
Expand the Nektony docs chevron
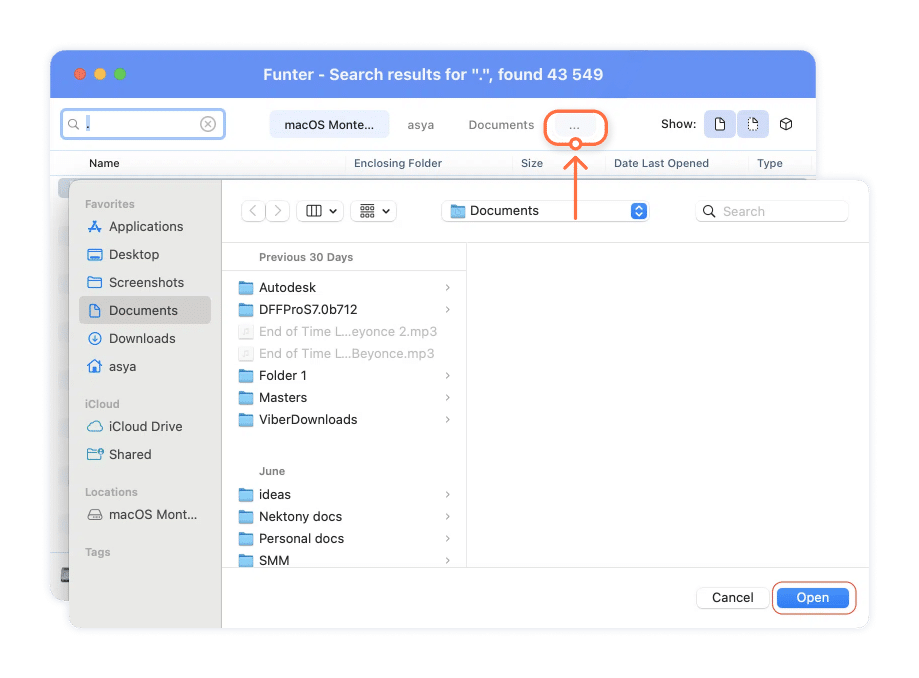[x=448, y=517]
